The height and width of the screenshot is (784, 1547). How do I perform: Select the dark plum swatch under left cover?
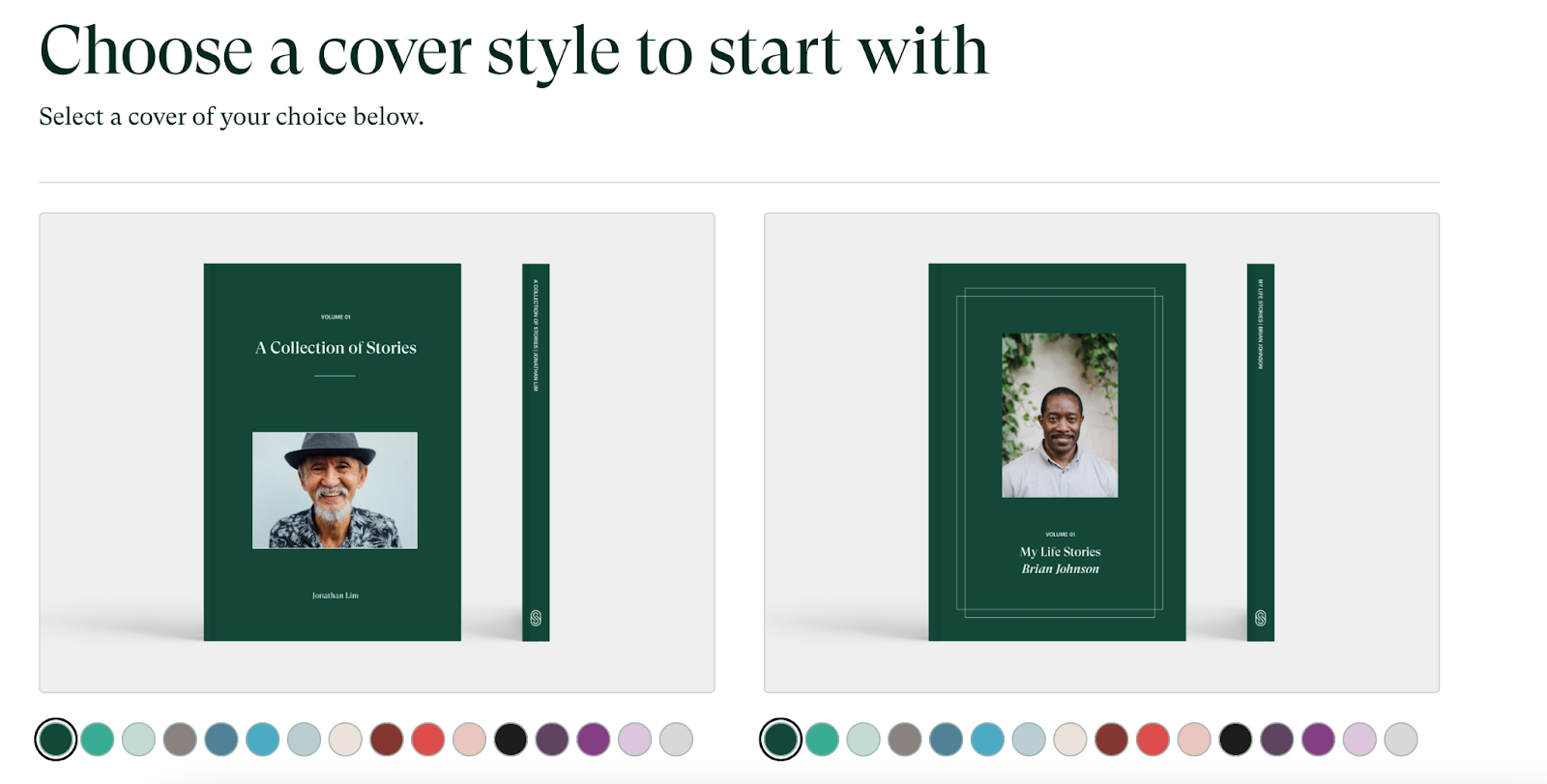coord(552,740)
